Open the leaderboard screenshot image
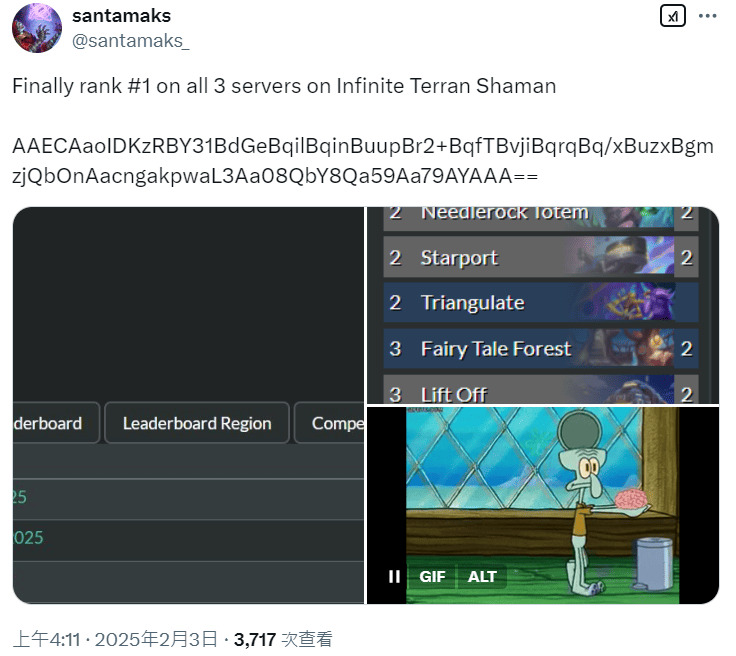 [188, 405]
